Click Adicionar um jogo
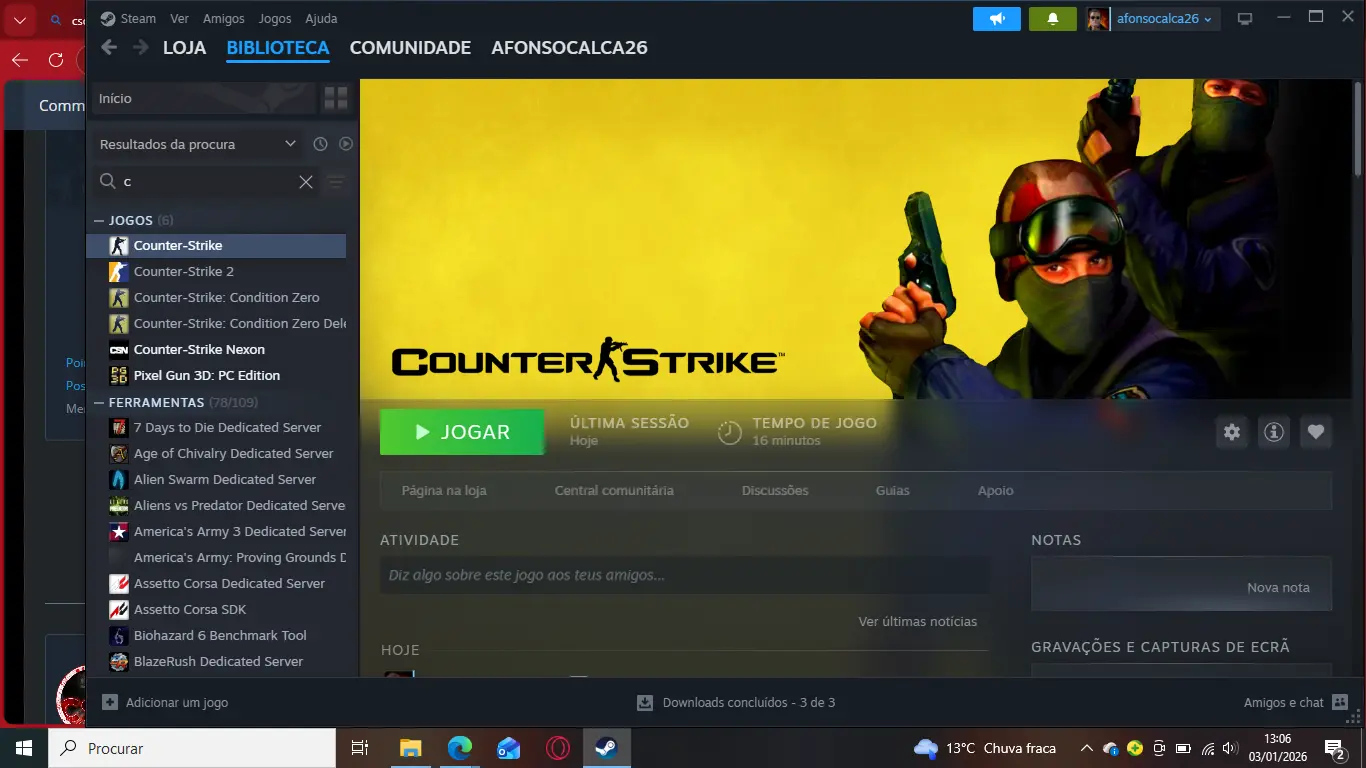 click(x=166, y=703)
